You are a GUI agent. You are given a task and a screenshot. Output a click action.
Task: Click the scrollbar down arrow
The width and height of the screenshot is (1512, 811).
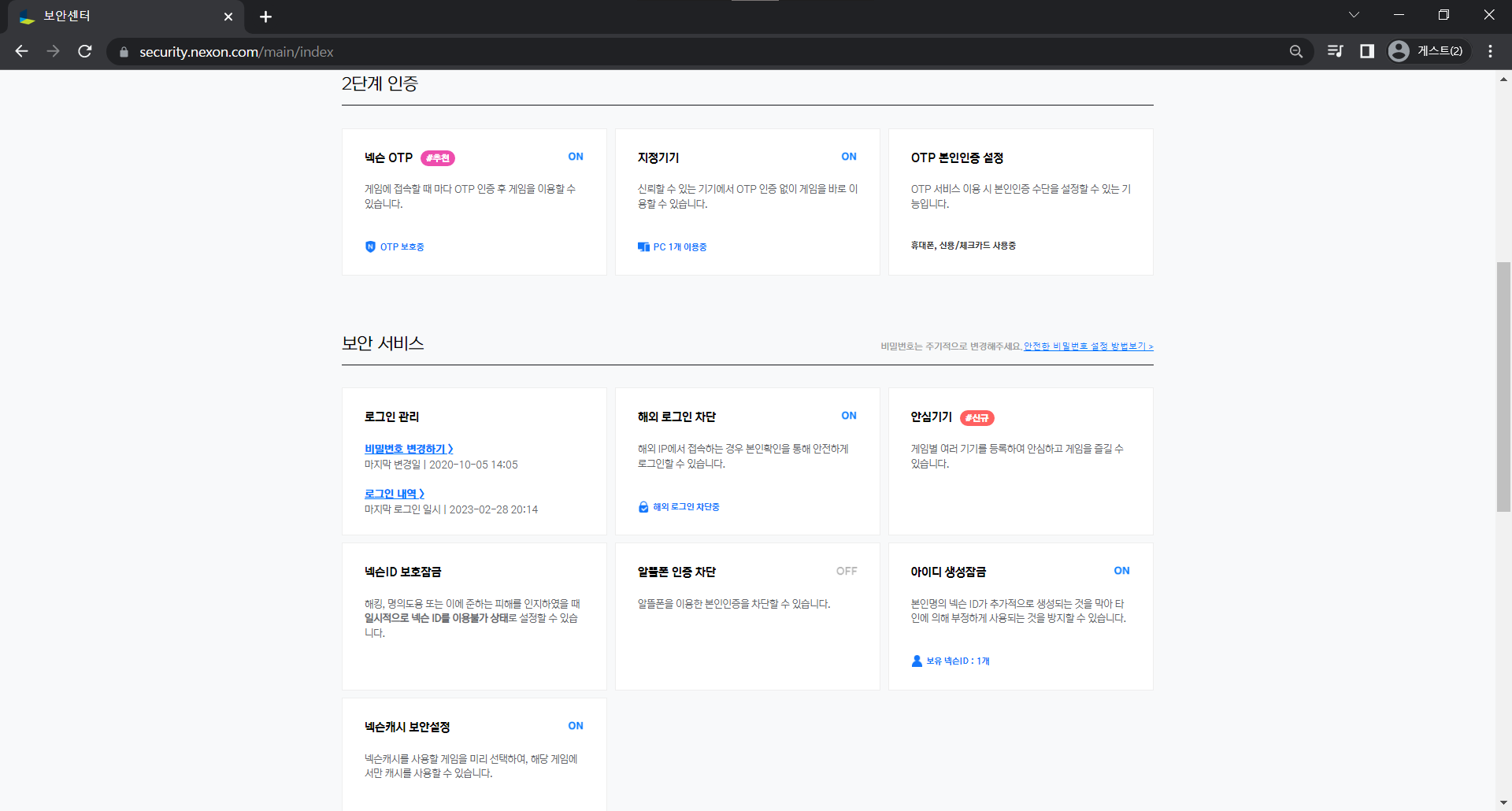coord(1503,803)
